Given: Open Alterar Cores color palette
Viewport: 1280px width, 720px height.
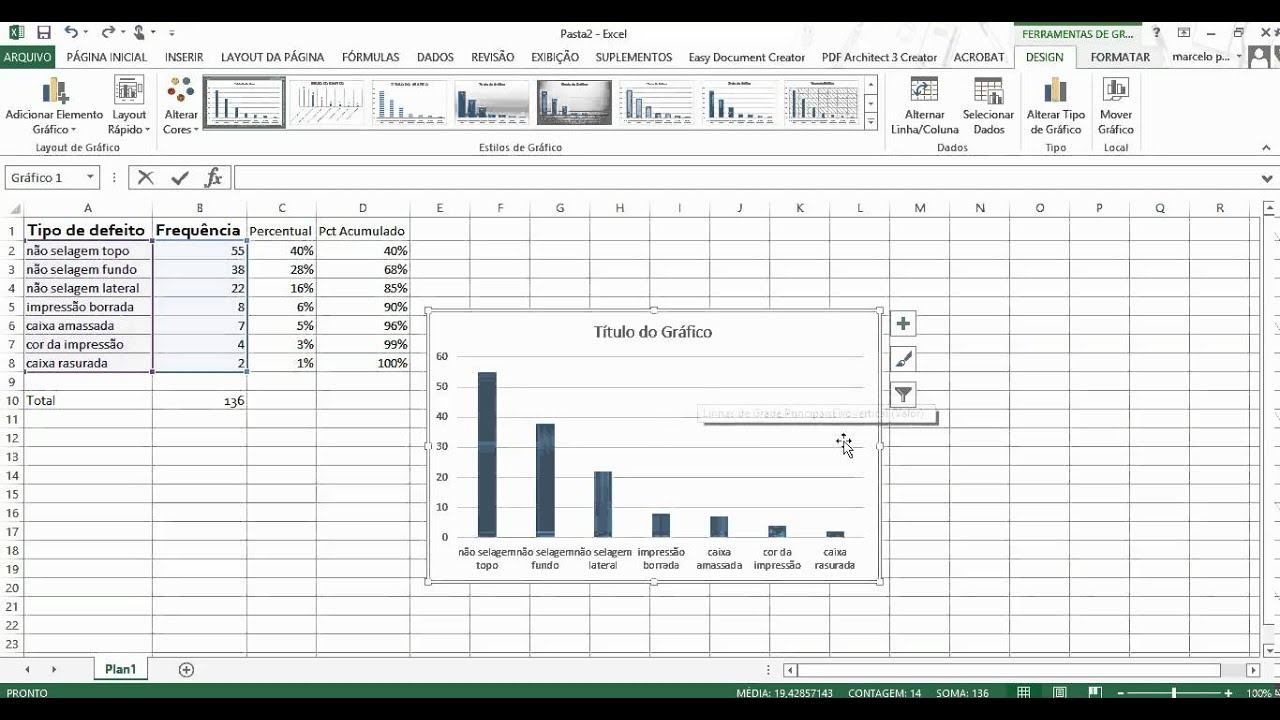Looking at the screenshot, I should click(181, 106).
